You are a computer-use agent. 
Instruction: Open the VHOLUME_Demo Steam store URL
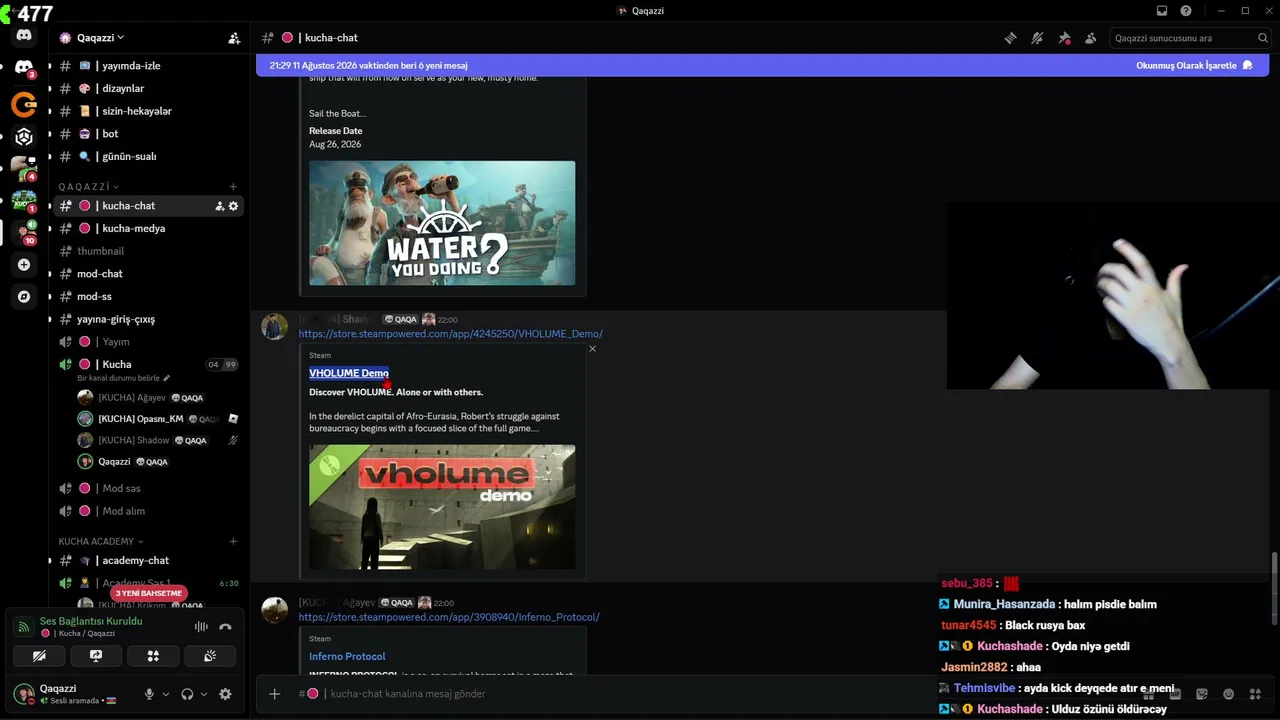tap(450, 334)
